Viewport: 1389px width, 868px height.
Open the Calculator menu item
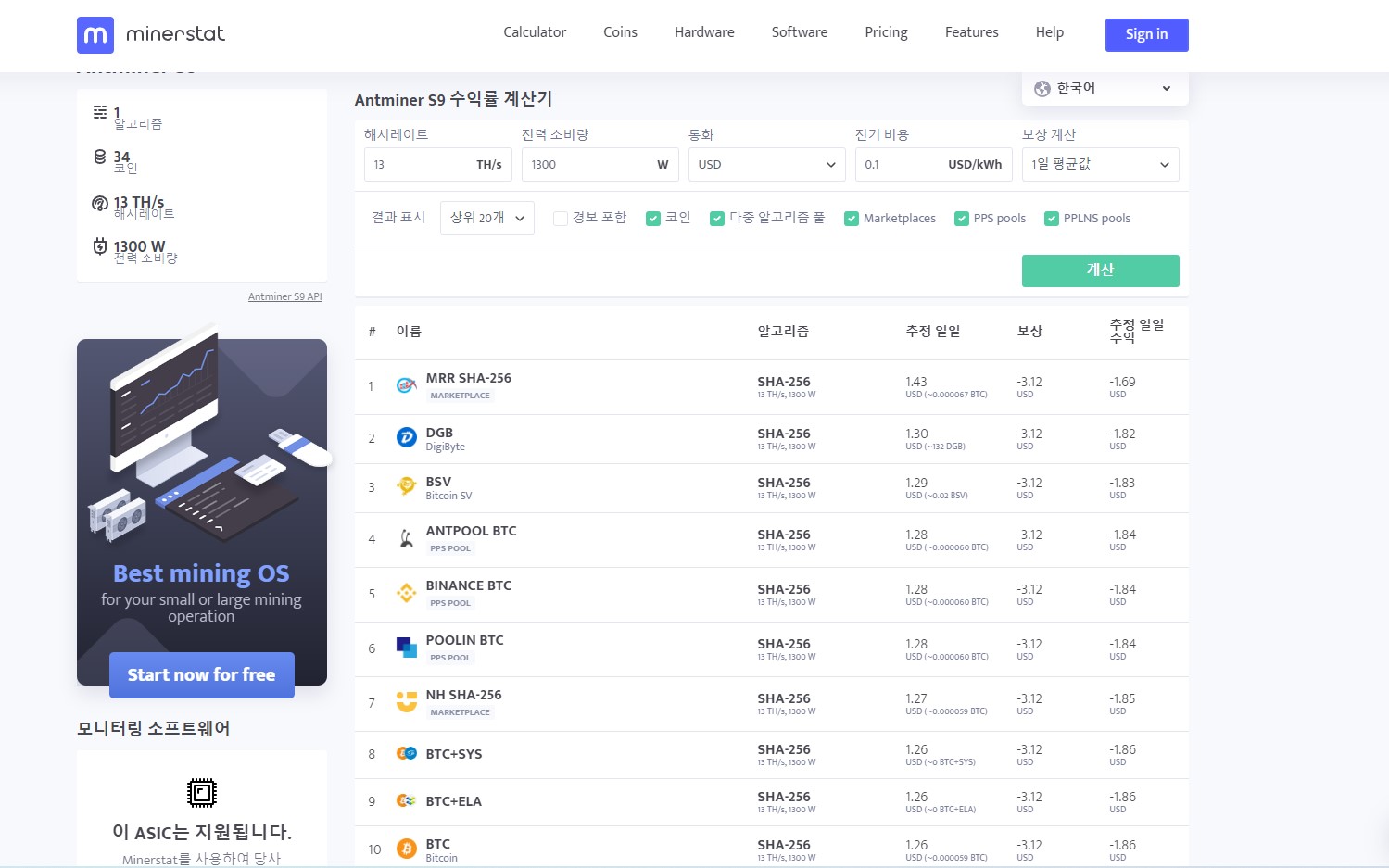535,32
